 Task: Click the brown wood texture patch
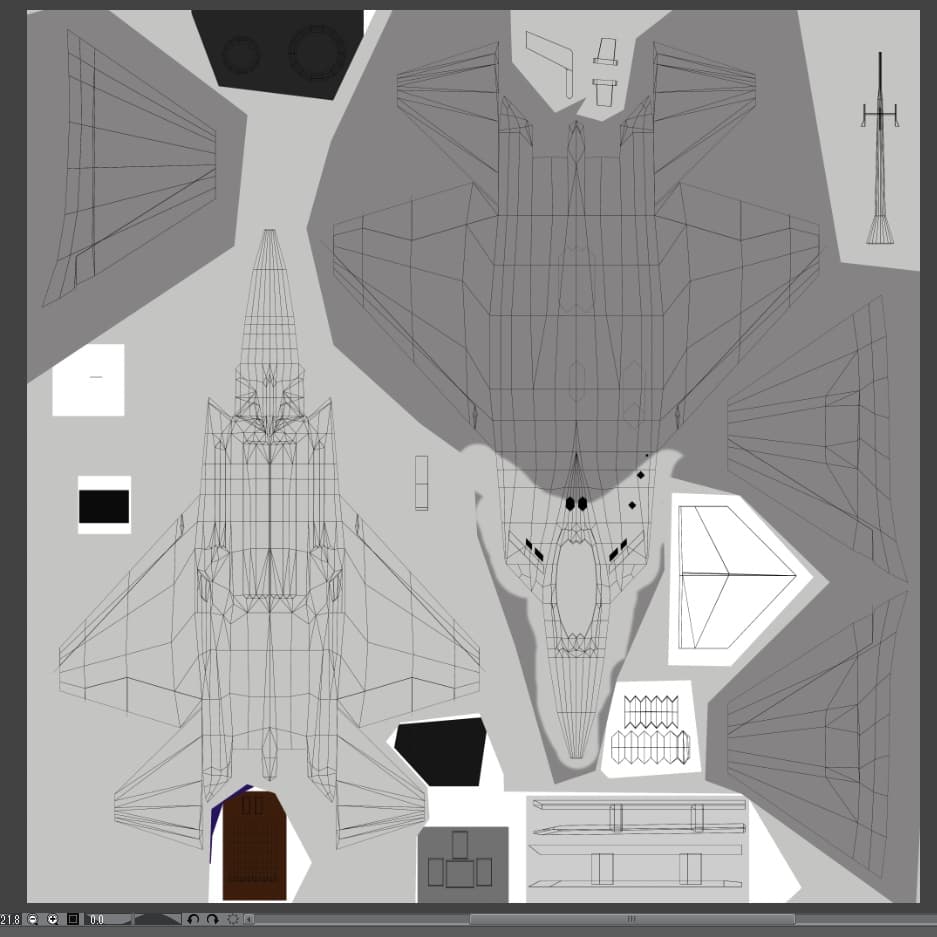(x=254, y=846)
